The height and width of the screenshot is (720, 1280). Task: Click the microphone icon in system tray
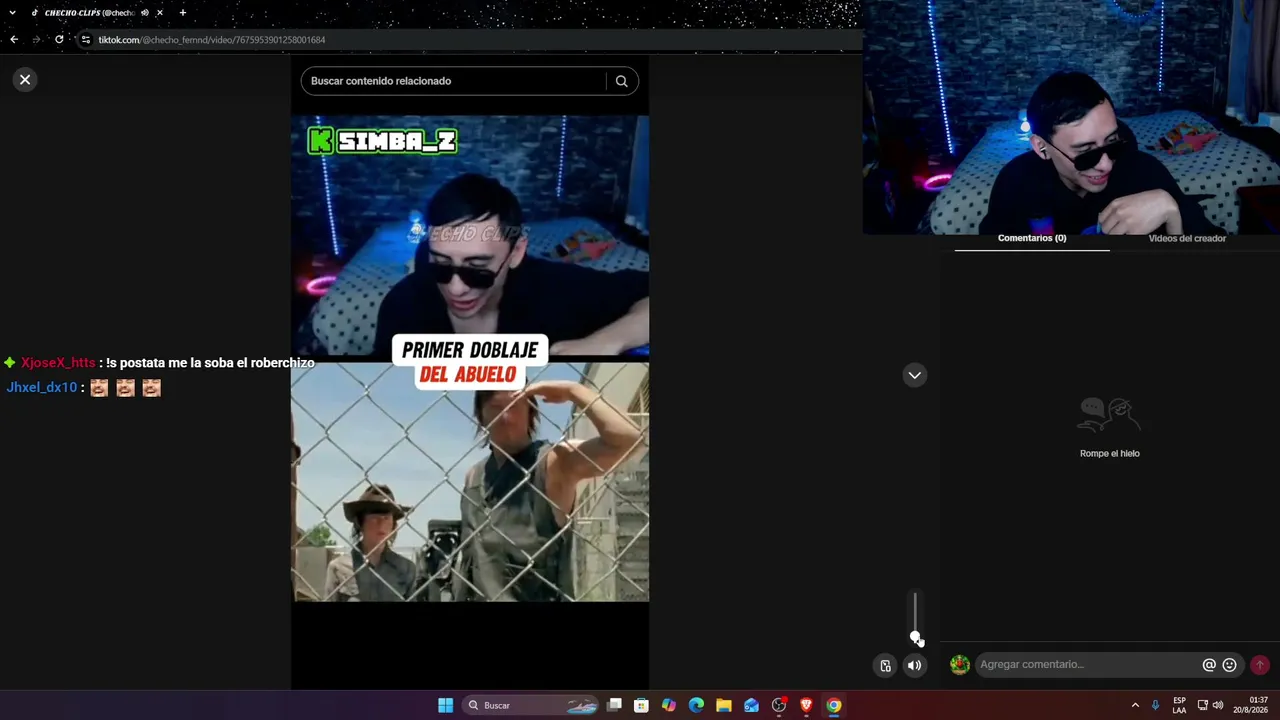tap(1156, 705)
